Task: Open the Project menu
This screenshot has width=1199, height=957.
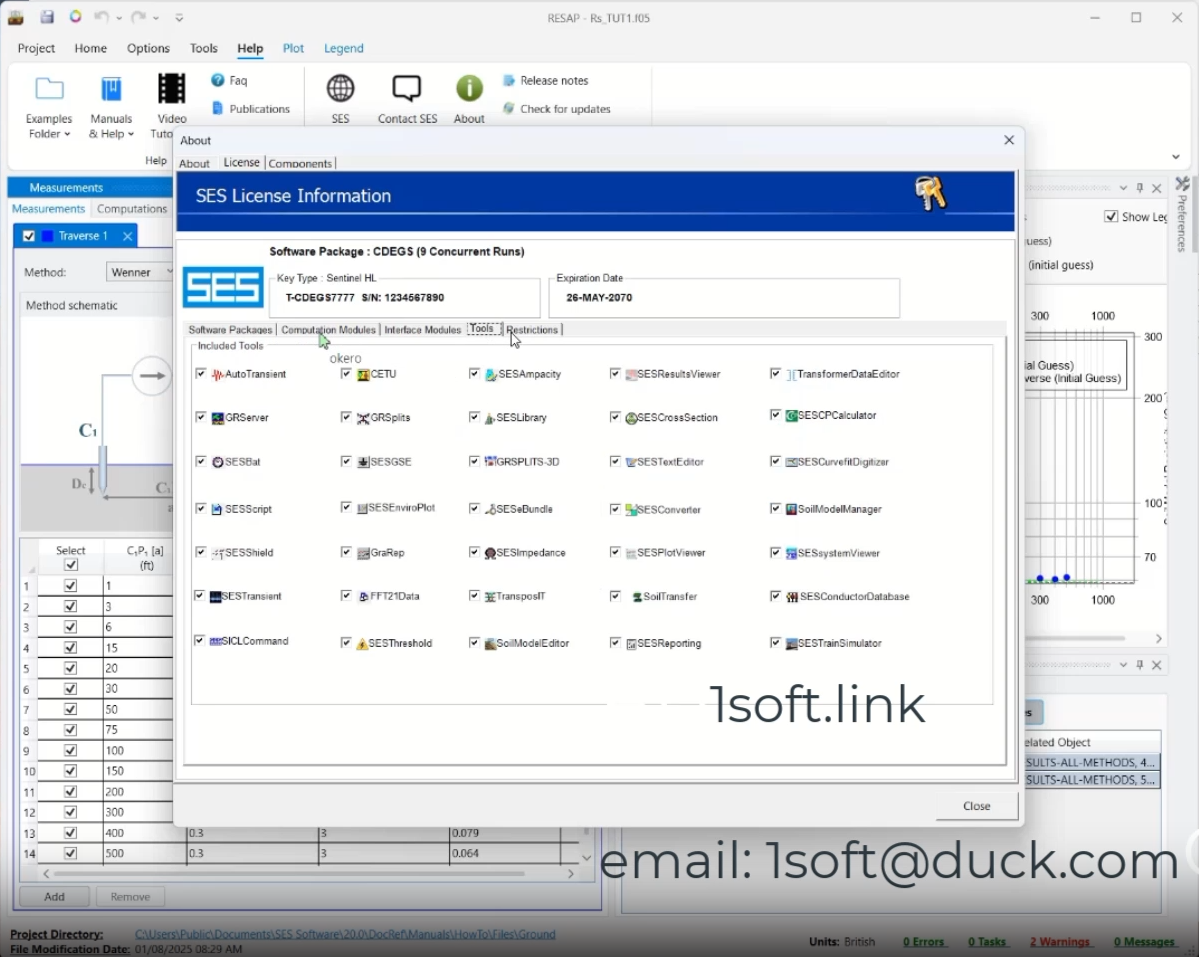Action: point(36,48)
